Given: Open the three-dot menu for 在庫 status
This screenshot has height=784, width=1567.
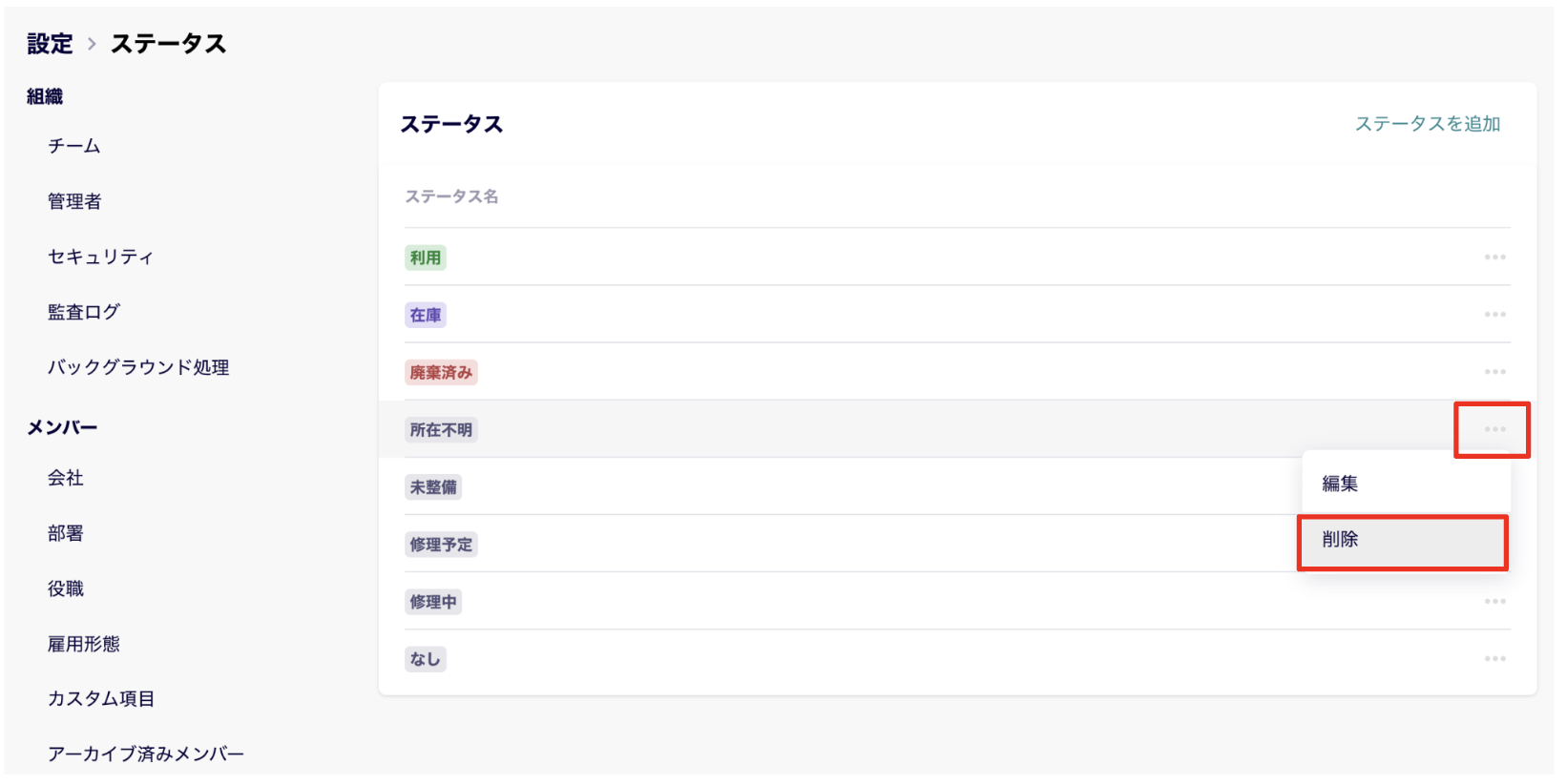Looking at the screenshot, I should click(1494, 315).
